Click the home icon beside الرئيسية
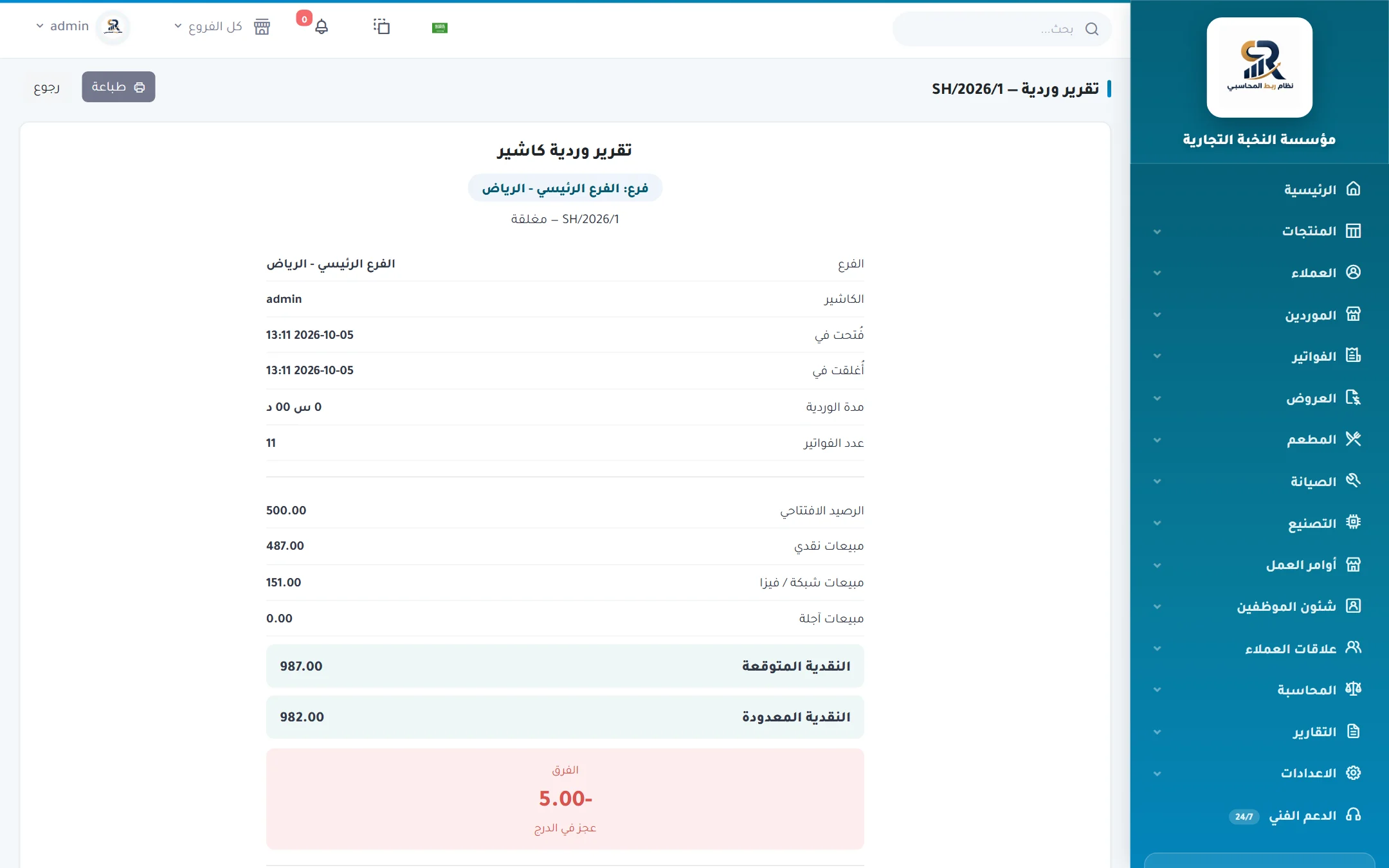This screenshot has width=1389, height=868. [1353, 189]
